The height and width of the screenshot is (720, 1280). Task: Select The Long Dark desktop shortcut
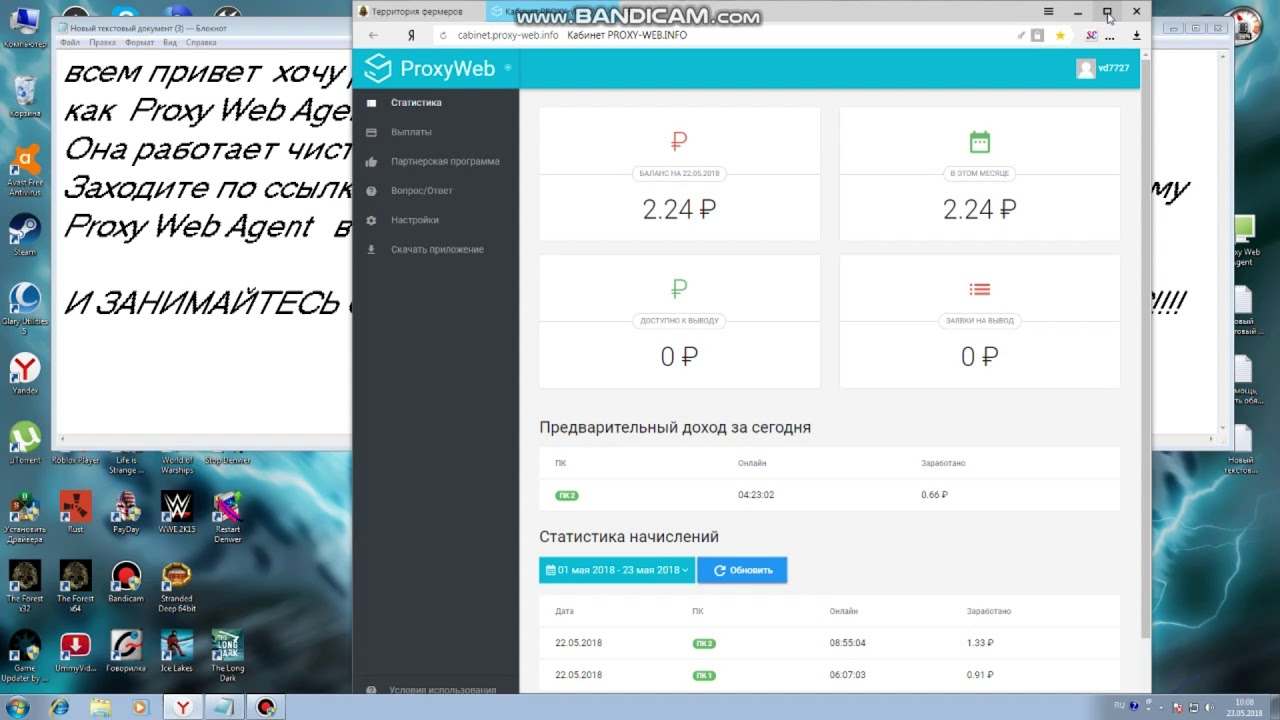(x=227, y=656)
